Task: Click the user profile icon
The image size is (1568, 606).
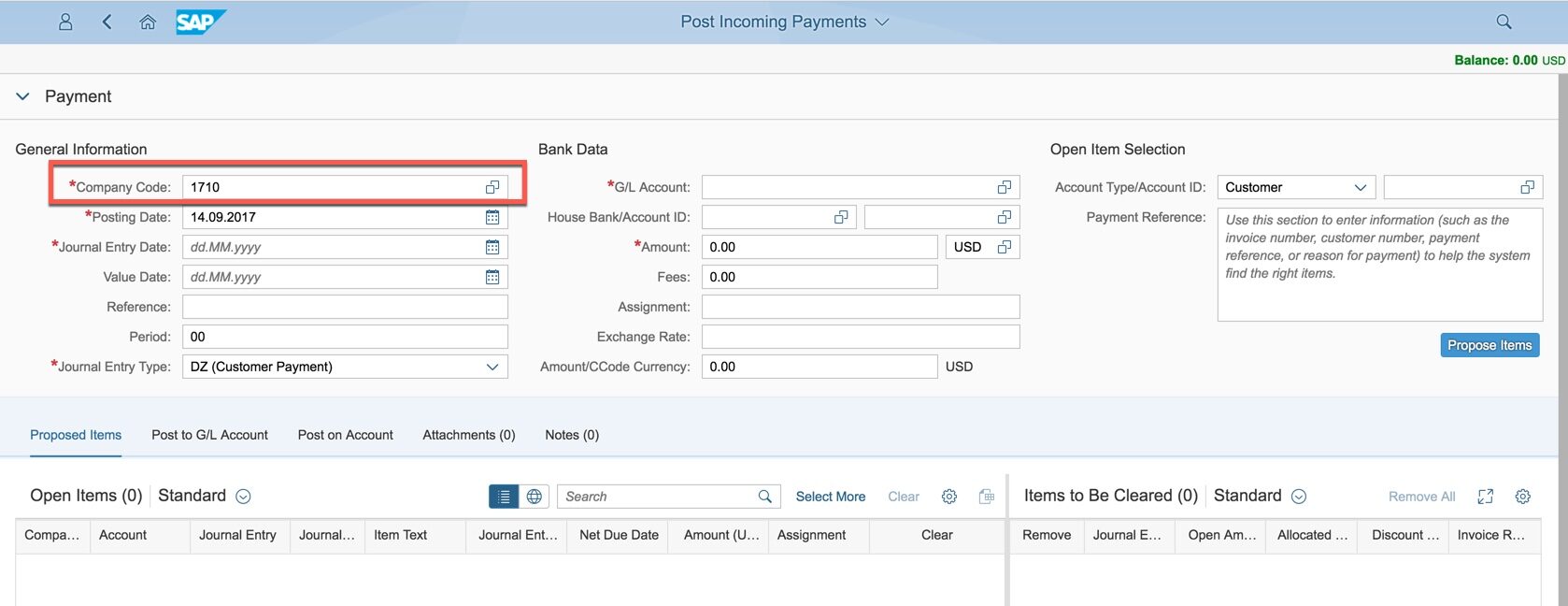Action: point(65,22)
